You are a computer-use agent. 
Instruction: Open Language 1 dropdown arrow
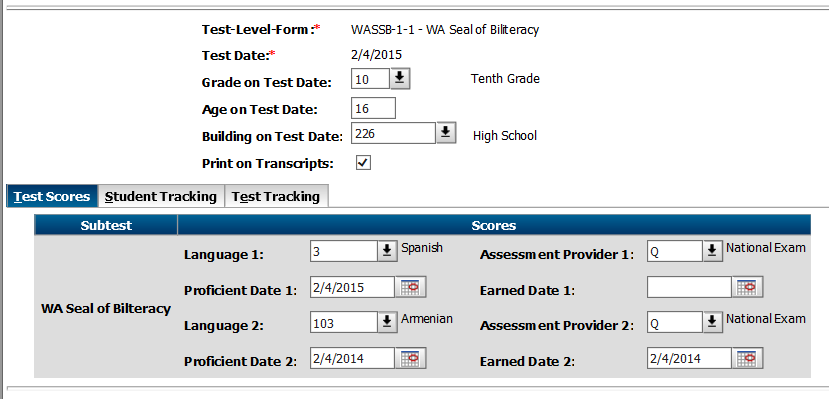[x=387, y=251]
